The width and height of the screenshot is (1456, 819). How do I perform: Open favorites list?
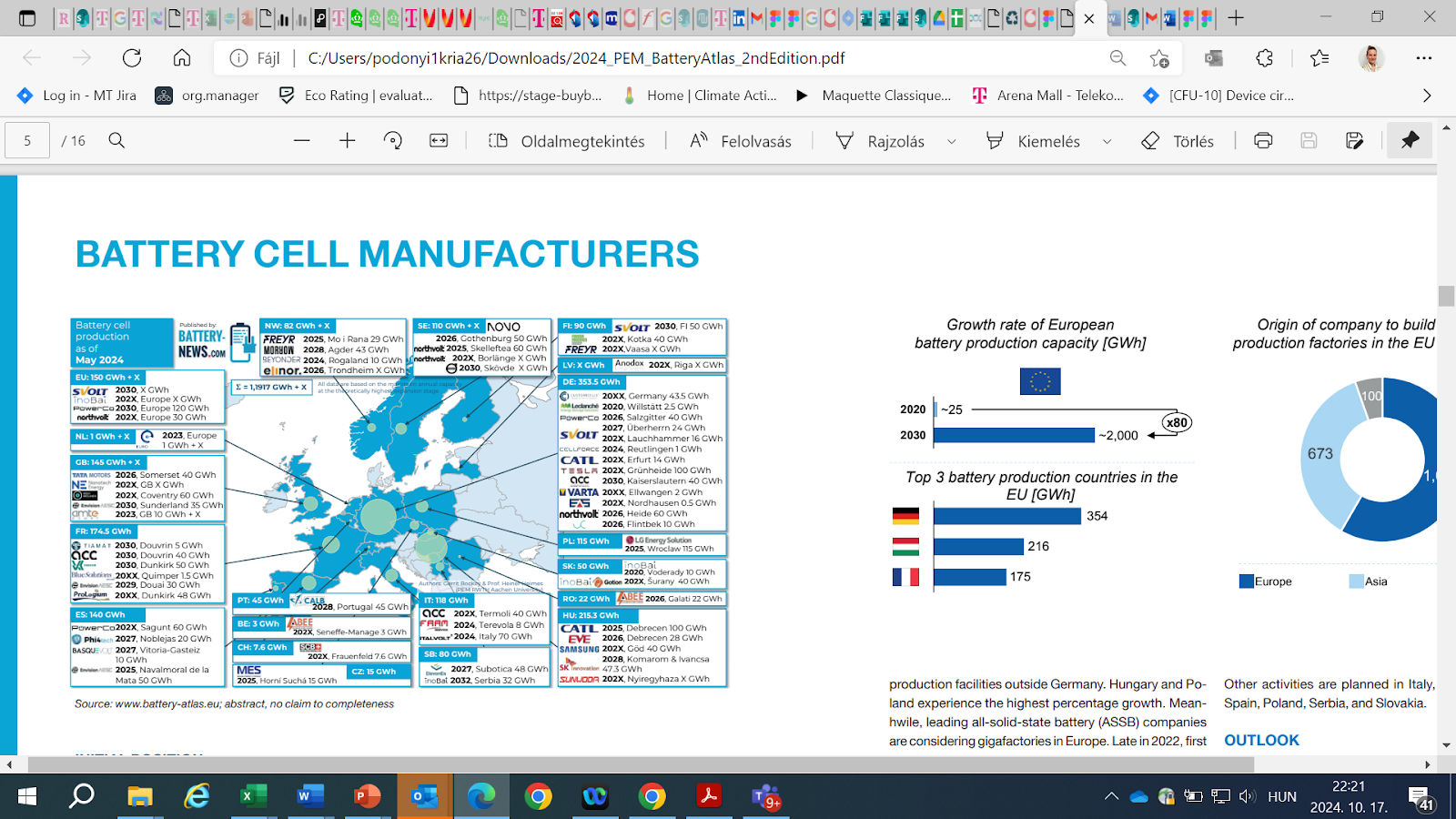[x=1319, y=58]
